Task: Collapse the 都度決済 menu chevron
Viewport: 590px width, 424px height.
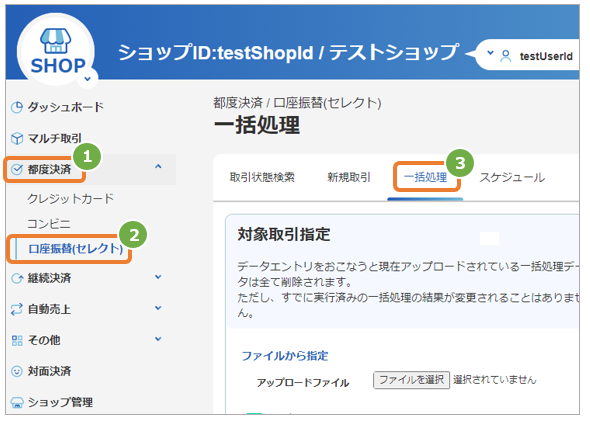Action: click(158, 166)
